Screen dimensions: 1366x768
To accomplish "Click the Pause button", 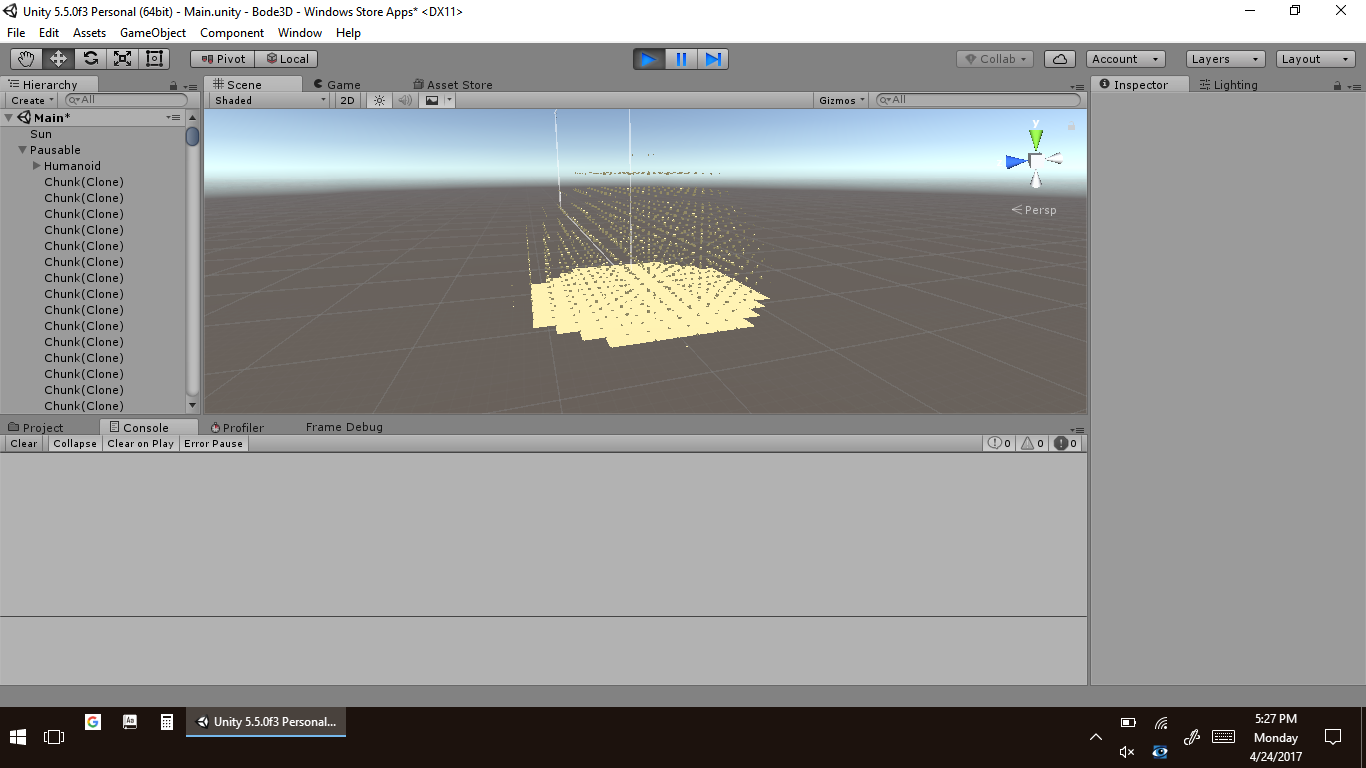I will [681, 59].
